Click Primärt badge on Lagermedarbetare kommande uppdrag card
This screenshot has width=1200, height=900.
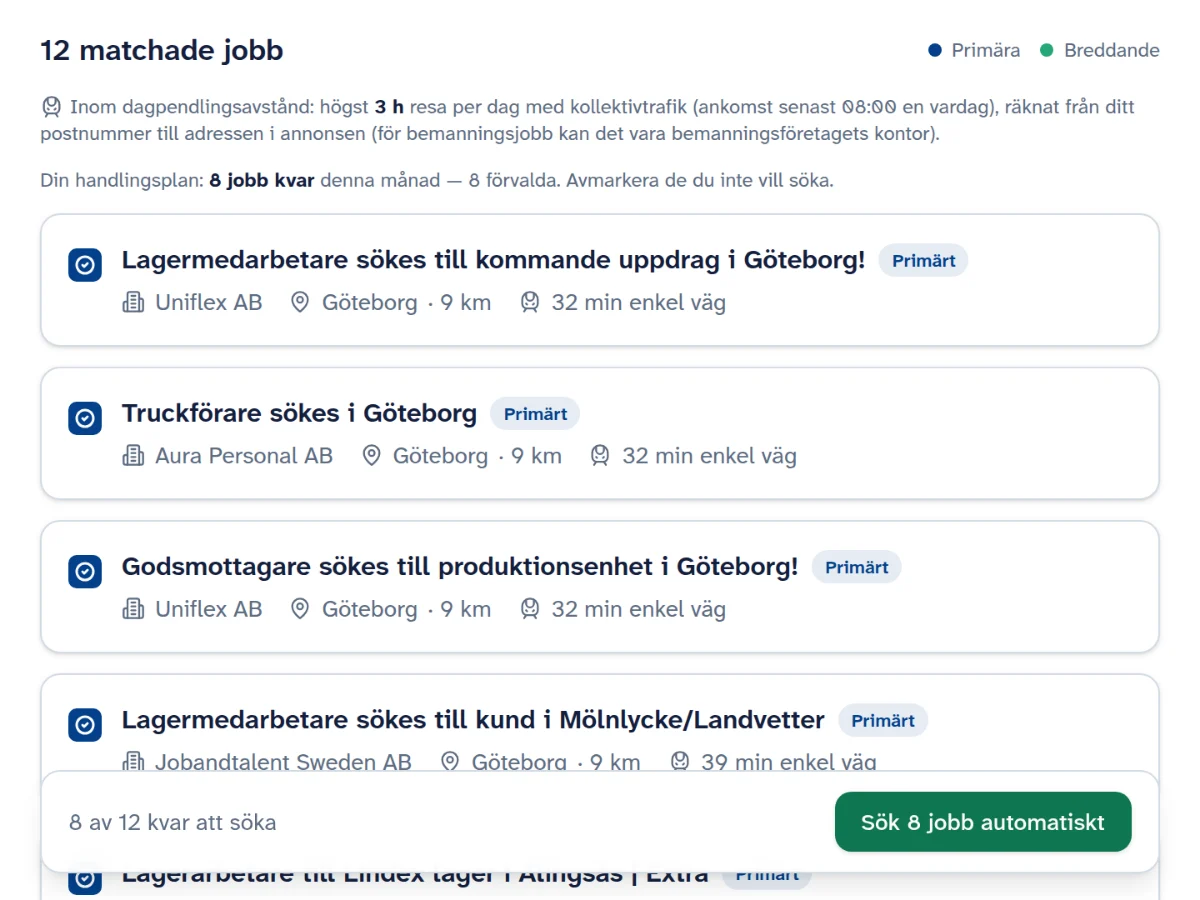point(924,261)
